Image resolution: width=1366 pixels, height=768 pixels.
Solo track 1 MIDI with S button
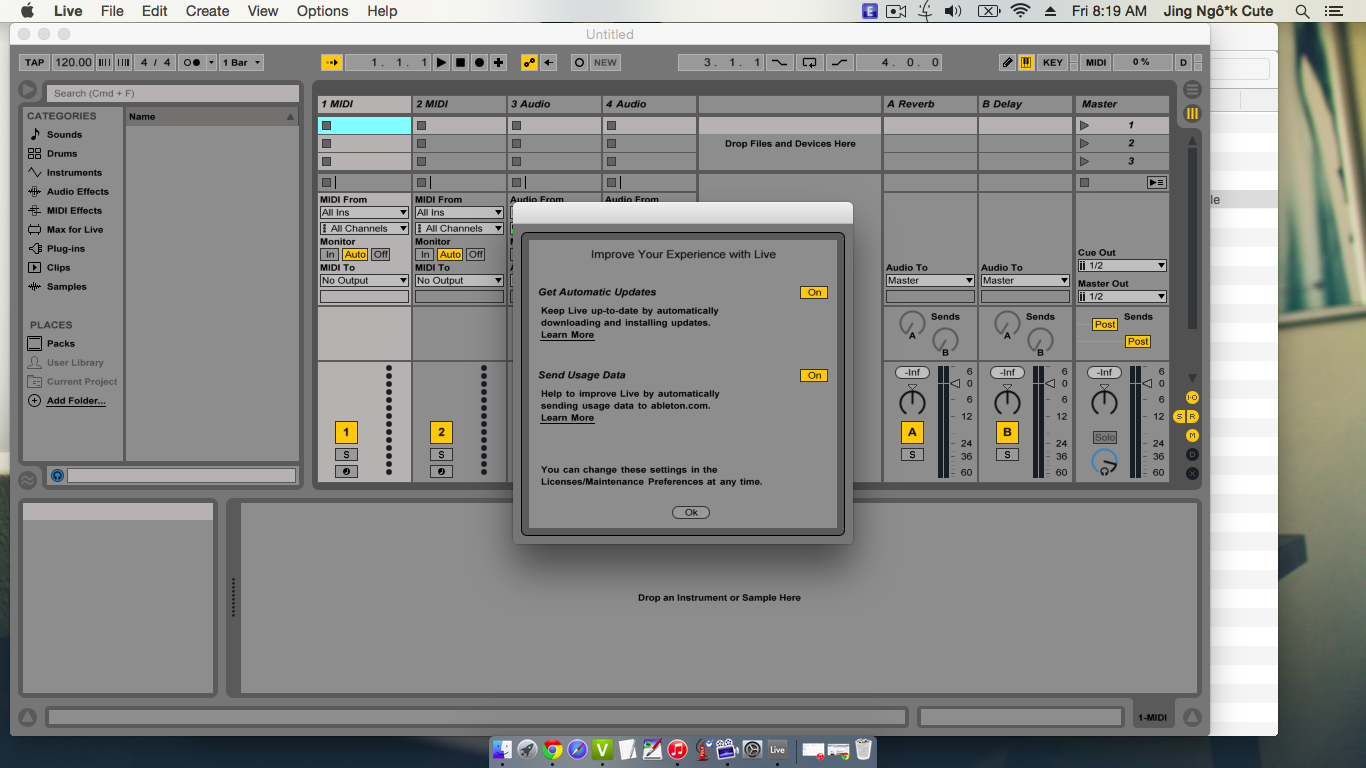346,455
